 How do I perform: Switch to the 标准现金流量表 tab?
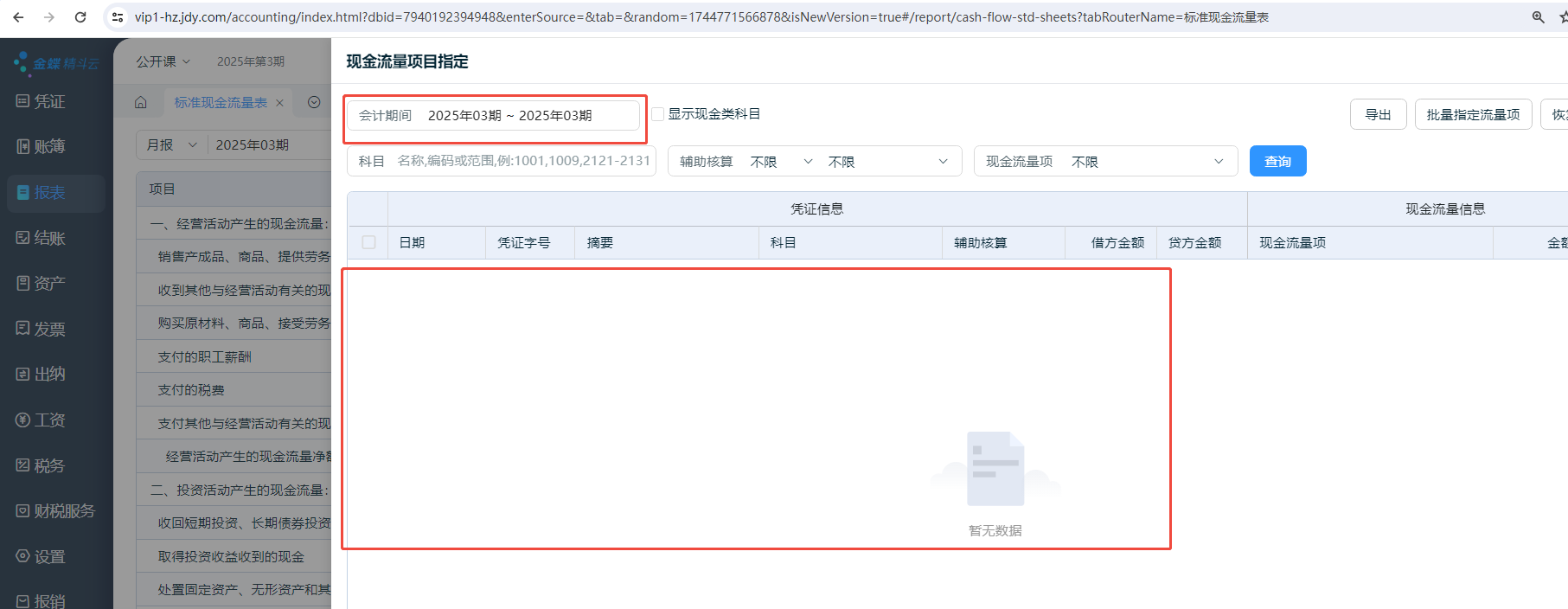point(221,103)
